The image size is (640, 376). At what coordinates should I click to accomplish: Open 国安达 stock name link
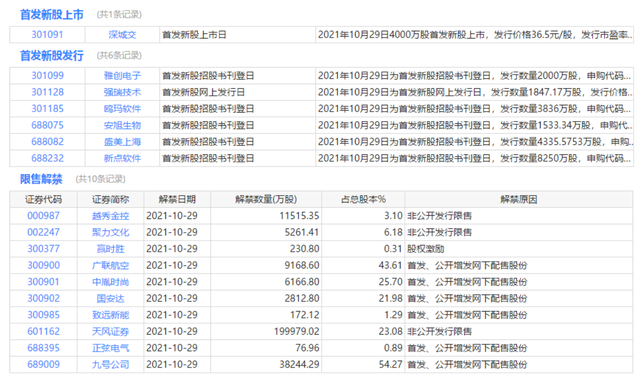click(x=110, y=298)
